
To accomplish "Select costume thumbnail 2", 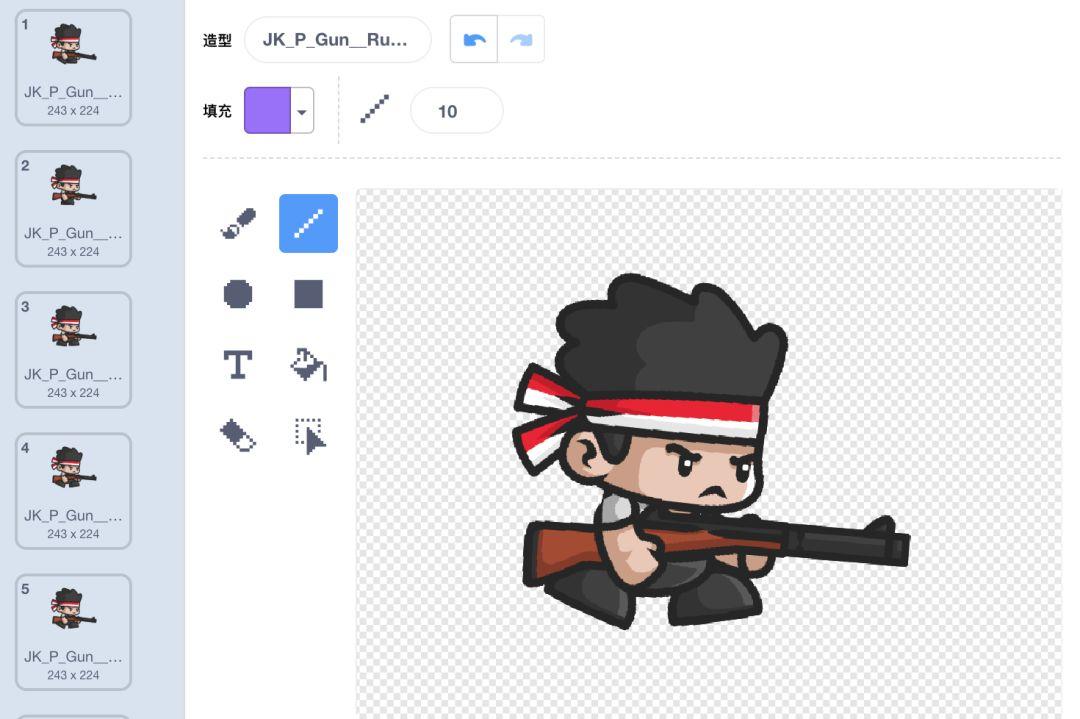I will (73, 209).
